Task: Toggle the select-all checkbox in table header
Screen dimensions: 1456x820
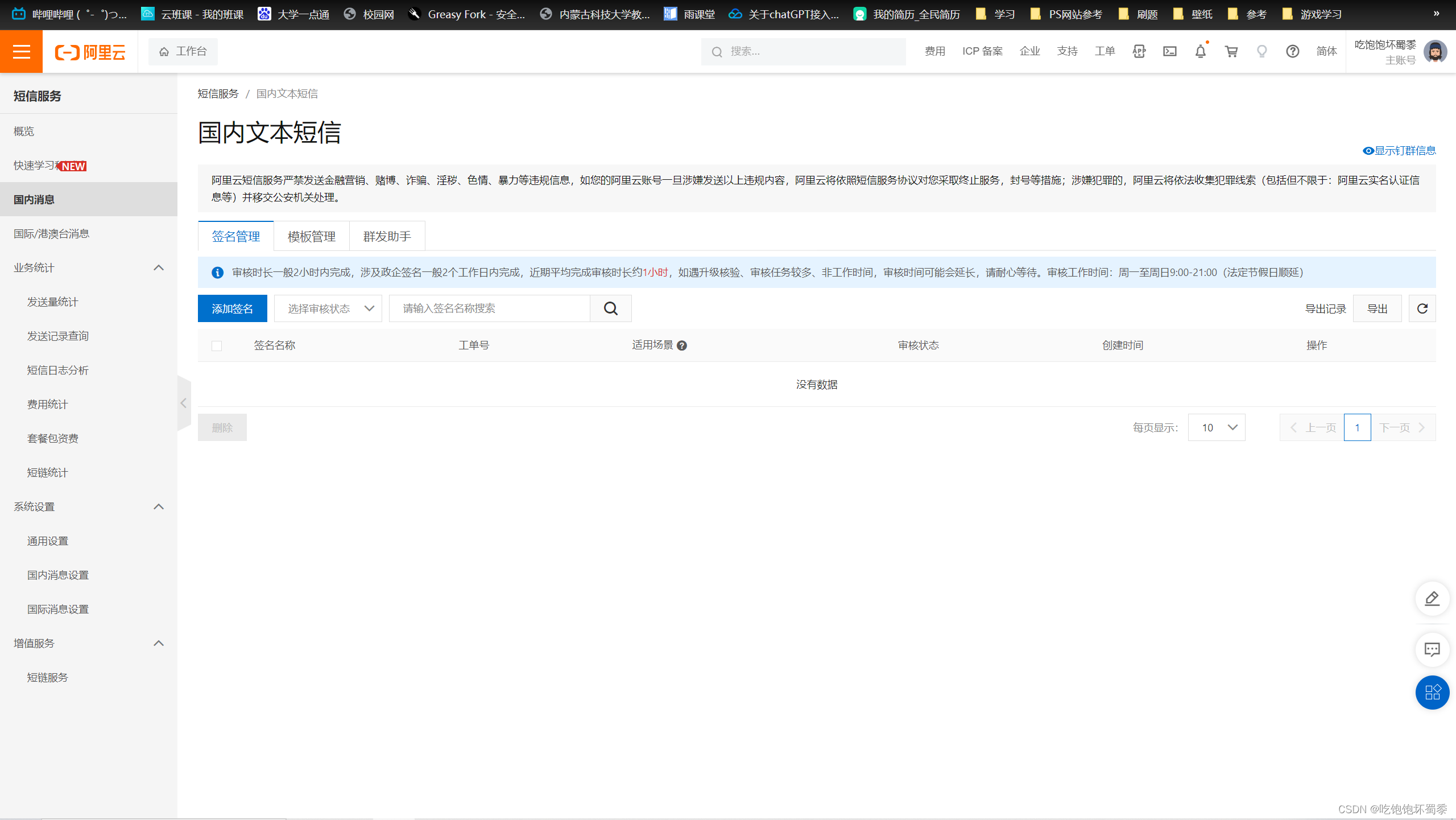Action: click(217, 345)
